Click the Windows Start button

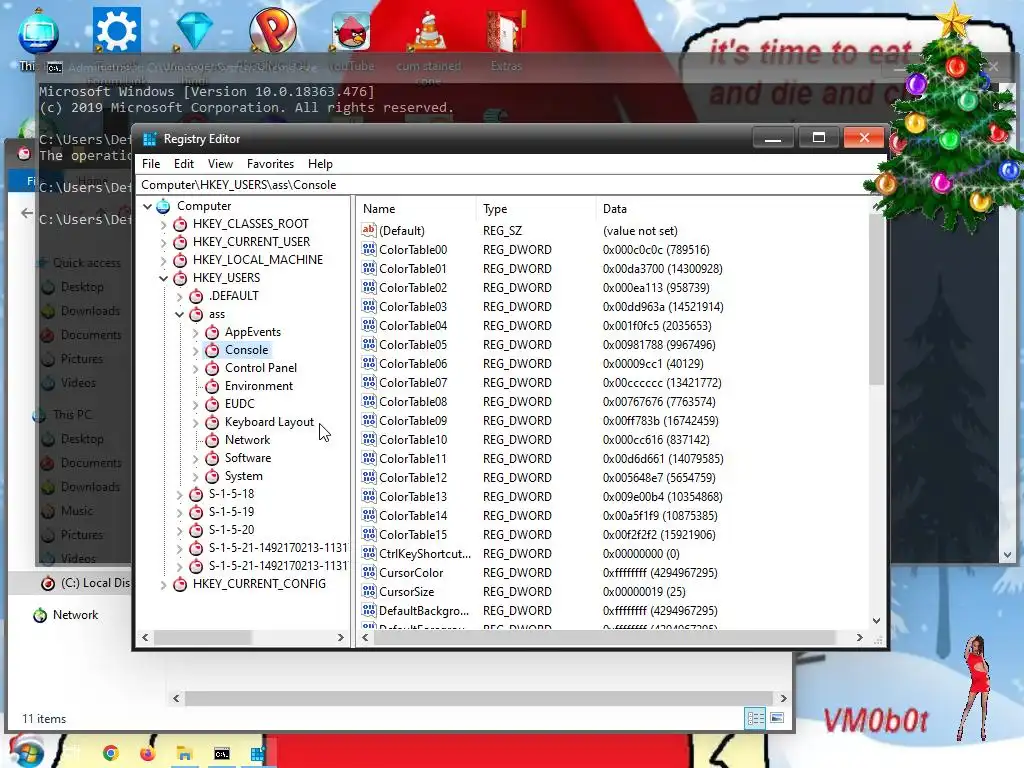26,752
